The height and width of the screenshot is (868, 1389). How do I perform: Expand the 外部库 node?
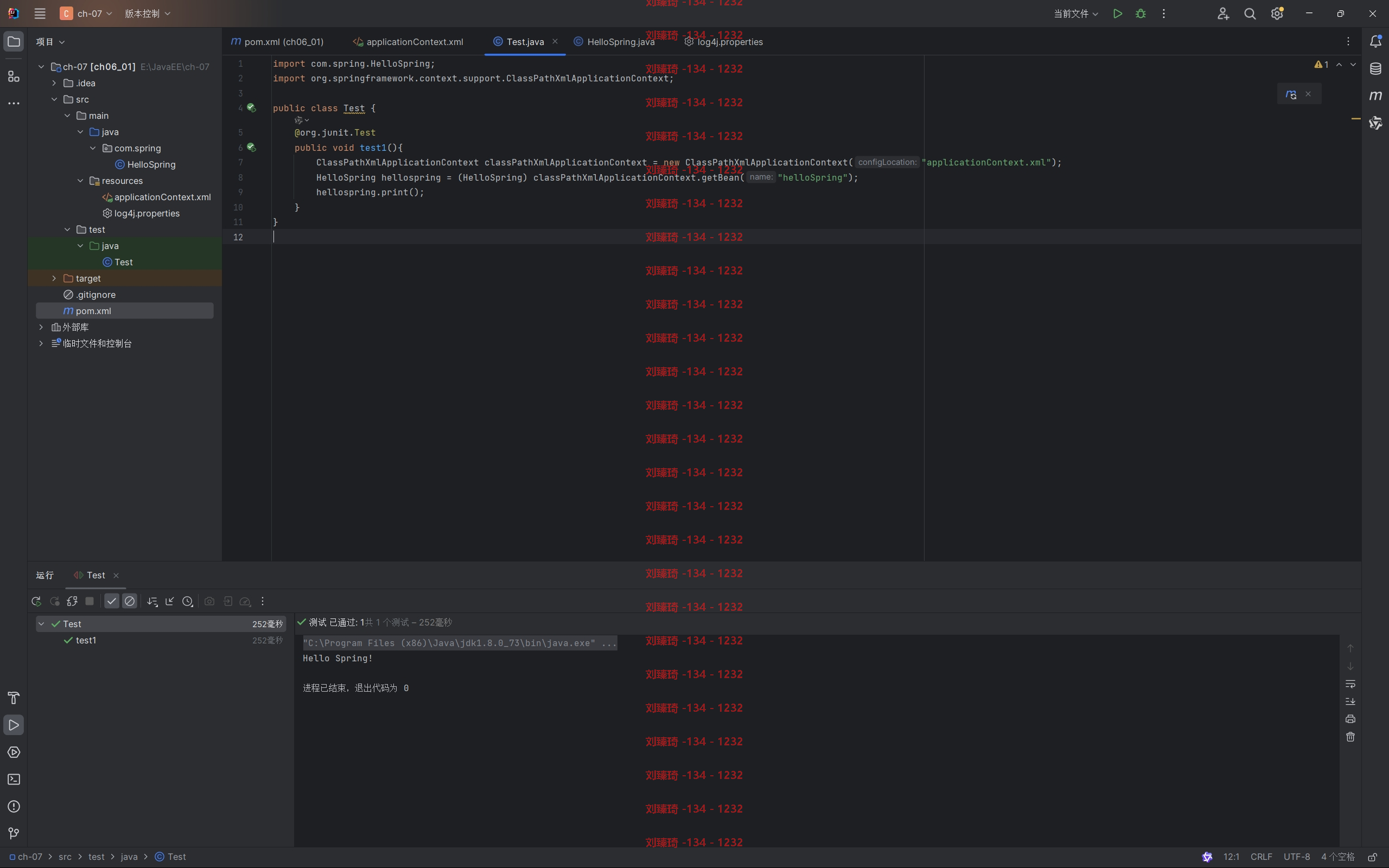click(41, 327)
